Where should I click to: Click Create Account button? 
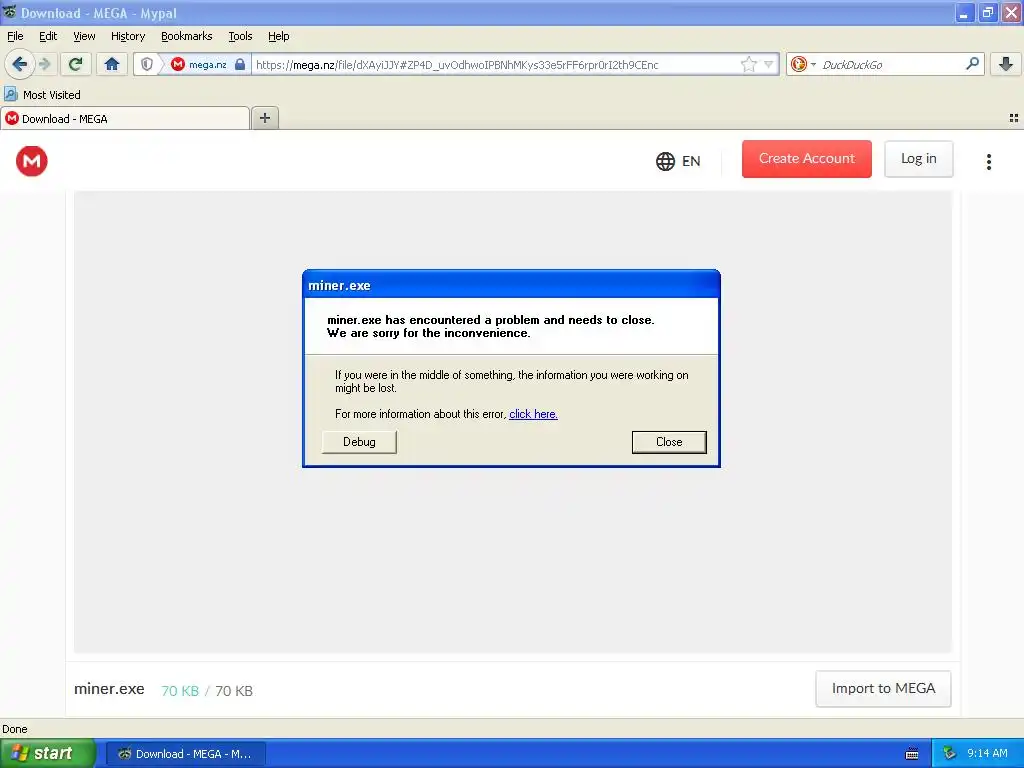(x=807, y=159)
